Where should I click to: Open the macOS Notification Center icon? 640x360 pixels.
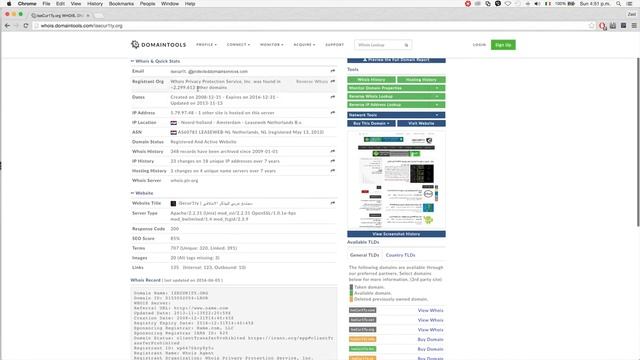[630, 4]
